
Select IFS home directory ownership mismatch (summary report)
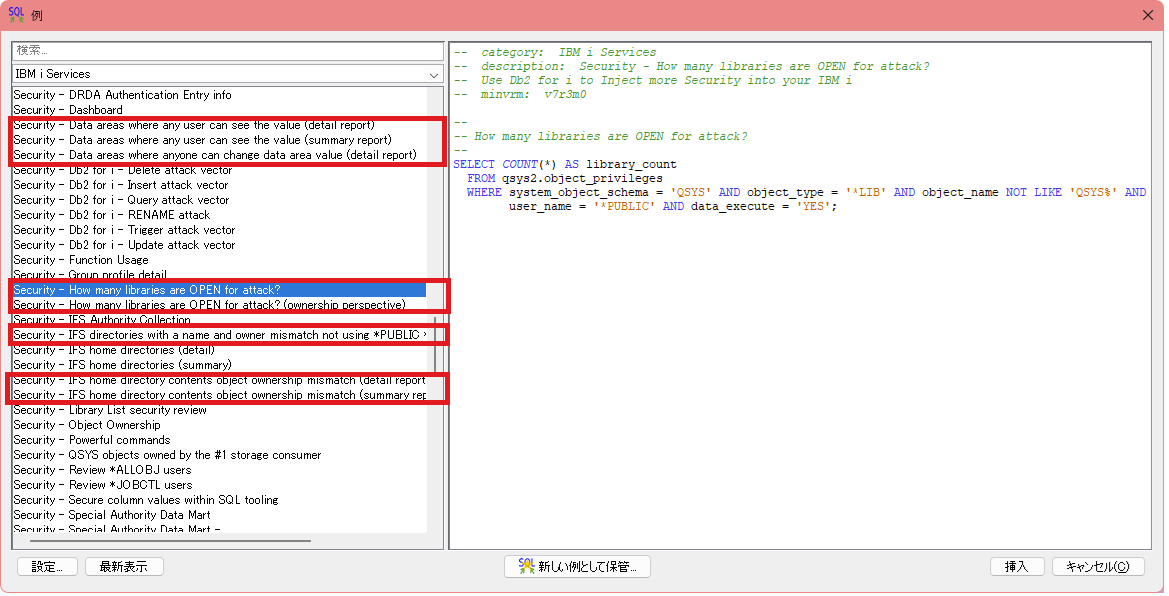pyautogui.click(x=219, y=395)
